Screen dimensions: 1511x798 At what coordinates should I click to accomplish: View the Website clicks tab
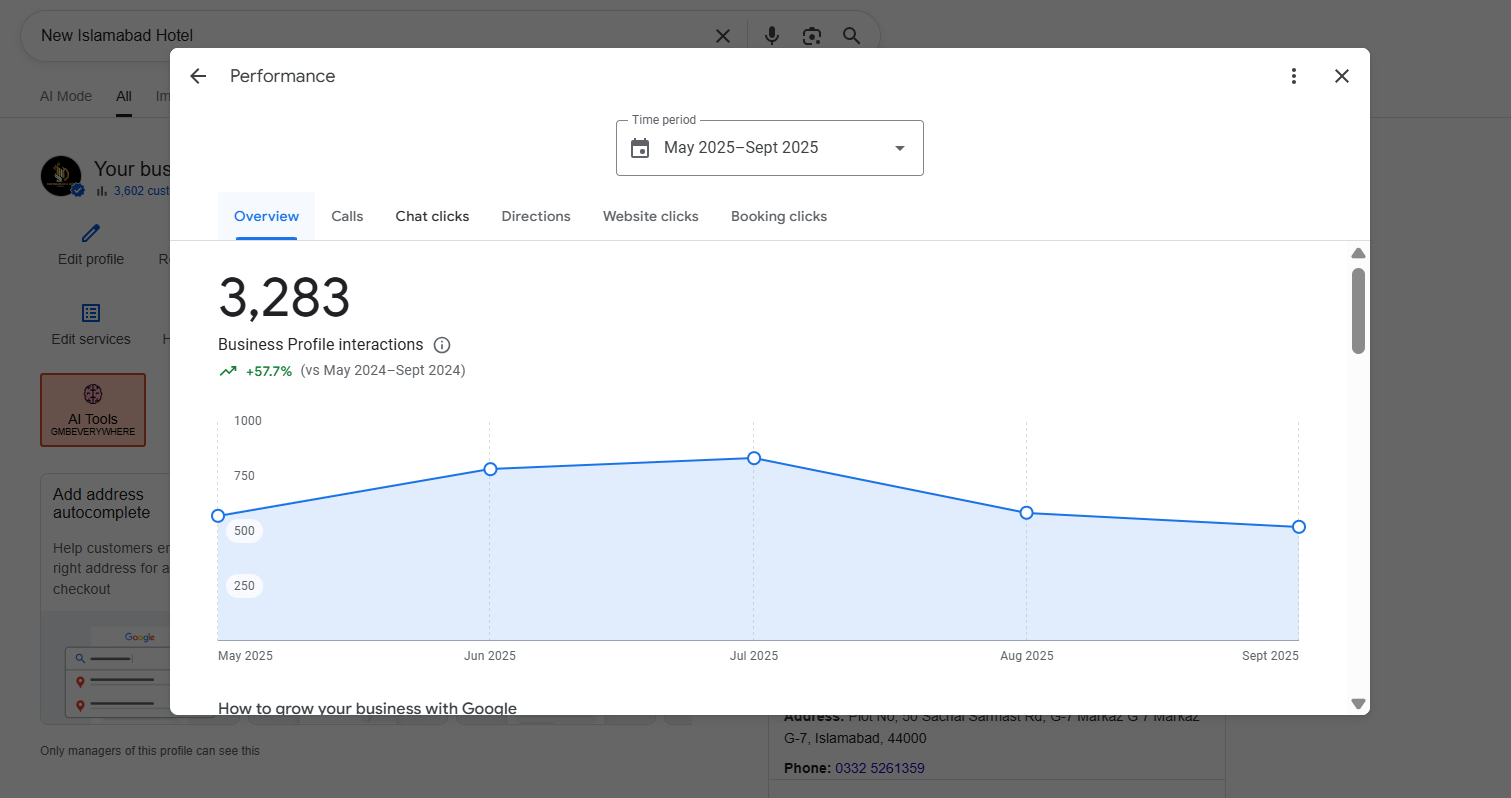650,216
